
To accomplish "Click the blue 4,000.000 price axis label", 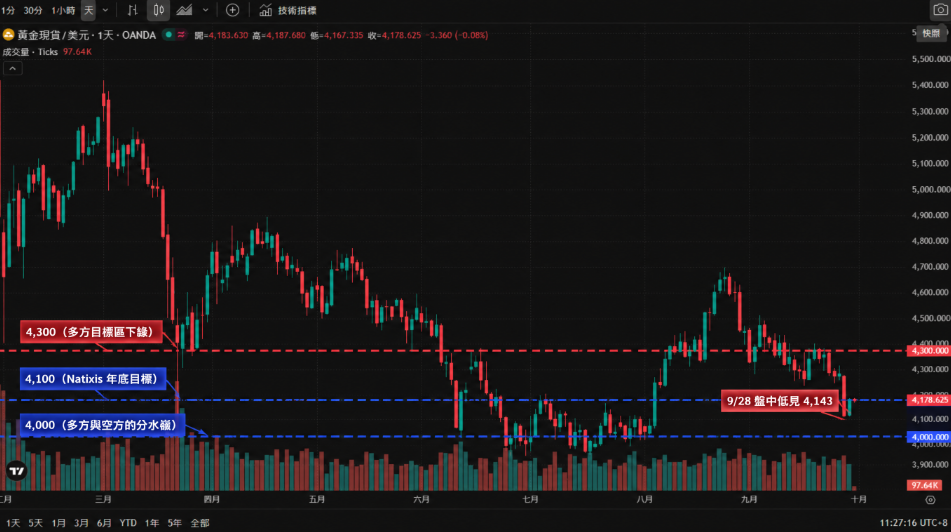I will (928, 437).
